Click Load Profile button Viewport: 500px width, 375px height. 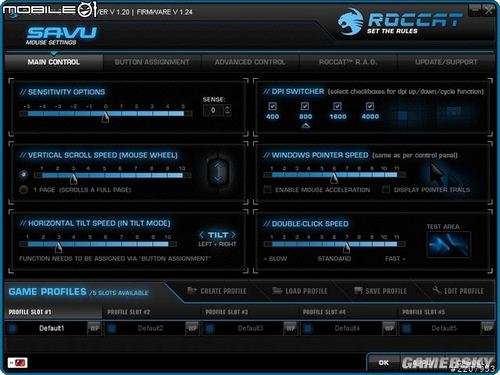tap(300, 291)
